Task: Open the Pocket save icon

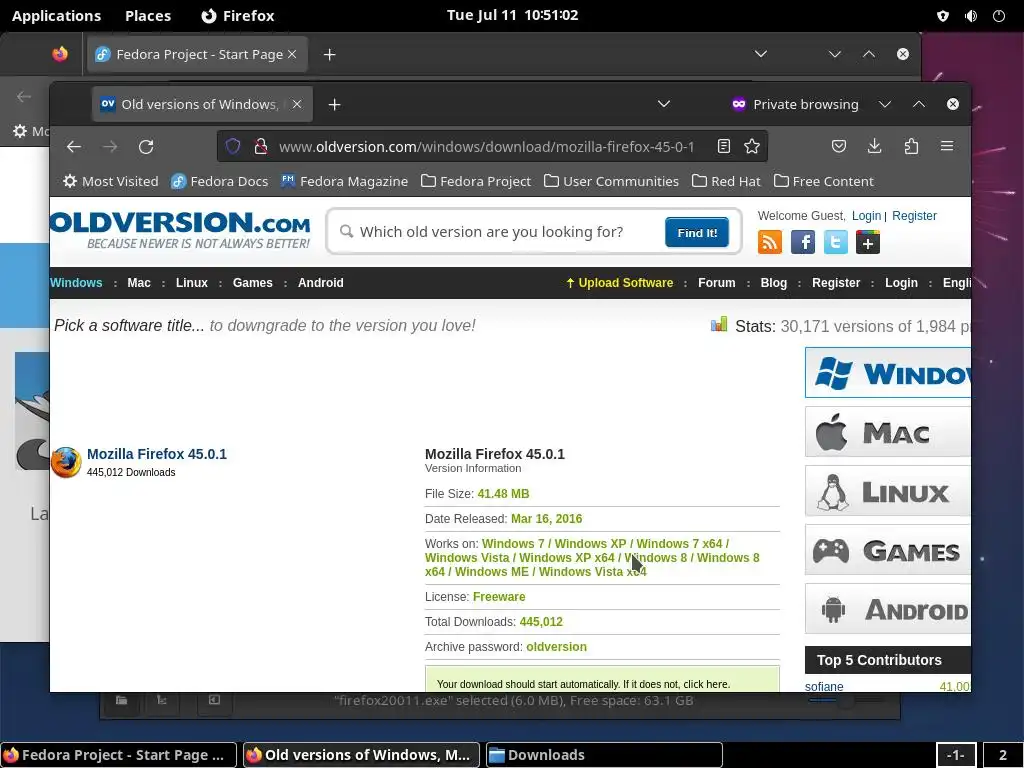Action: (839, 146)
